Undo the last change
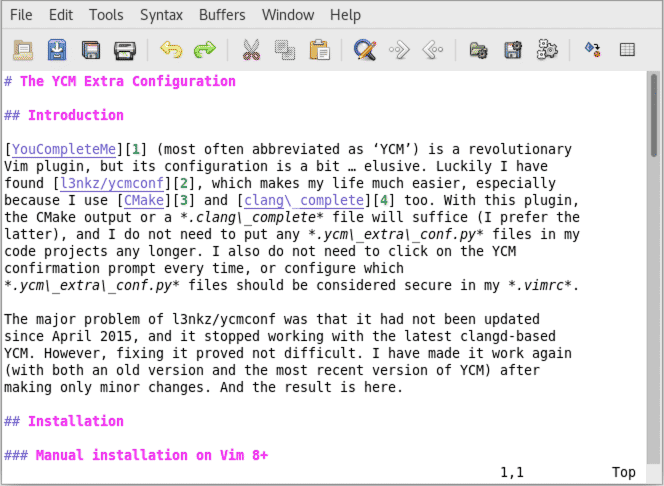Screen dimensions: 664x486 [x=171, y=49]
